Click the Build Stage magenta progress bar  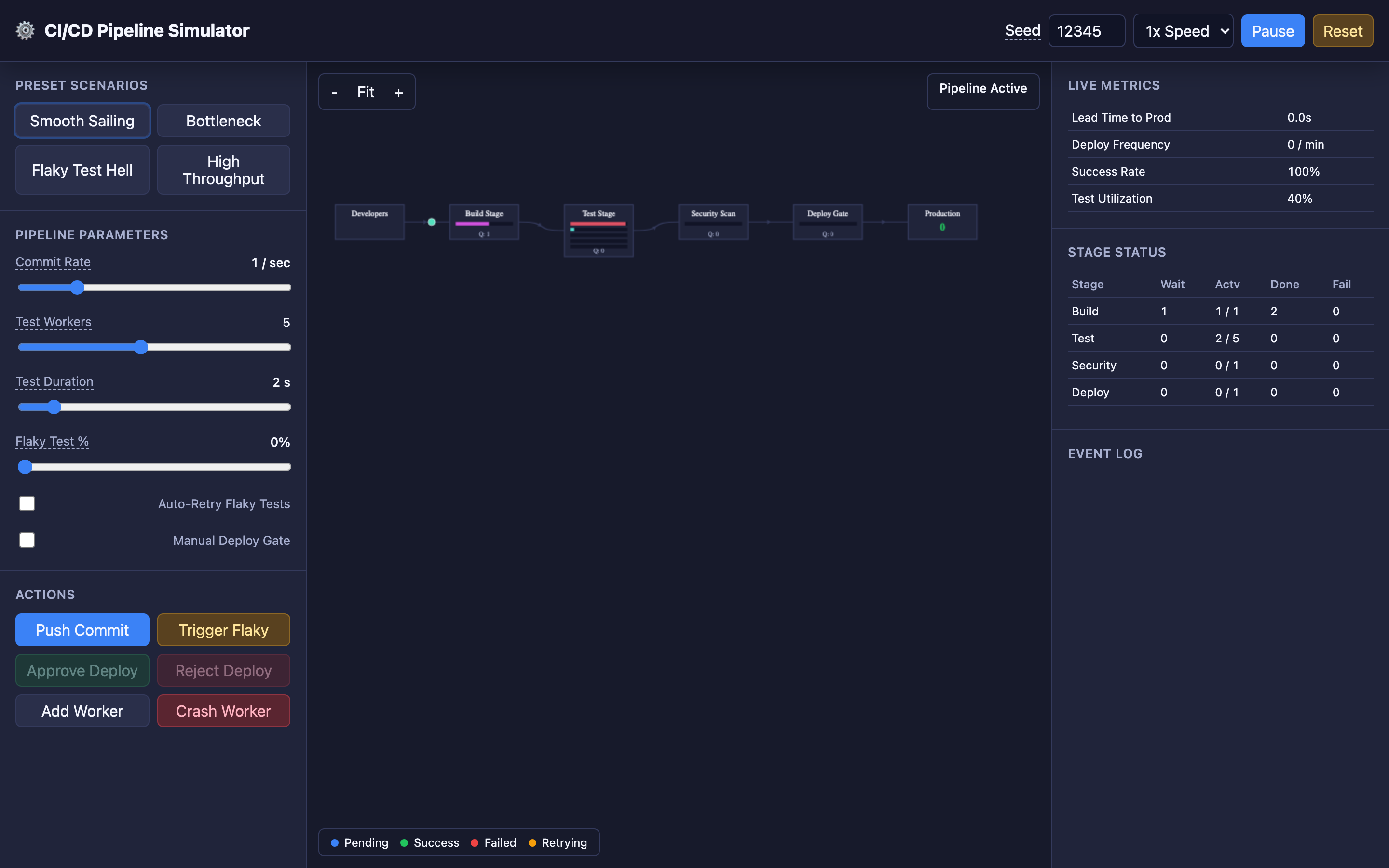click(472, 224)
